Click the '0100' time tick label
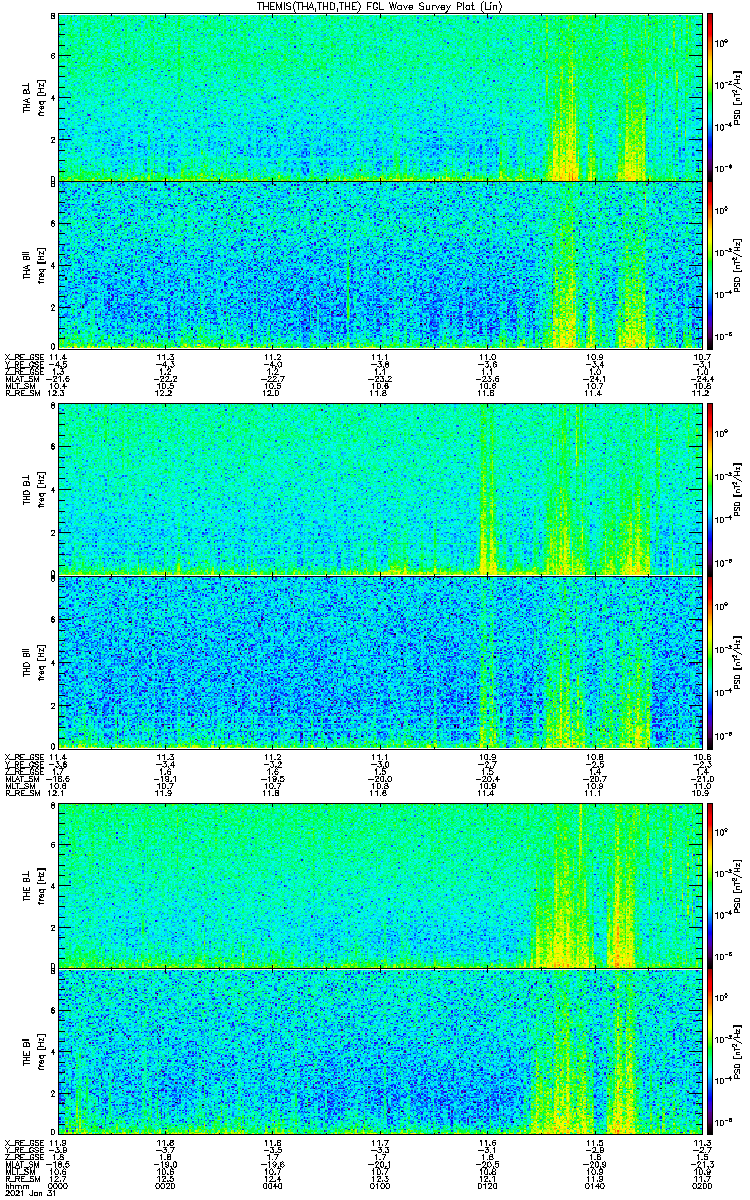The height and width of the screenshot is (1200, 750). 382,1184
